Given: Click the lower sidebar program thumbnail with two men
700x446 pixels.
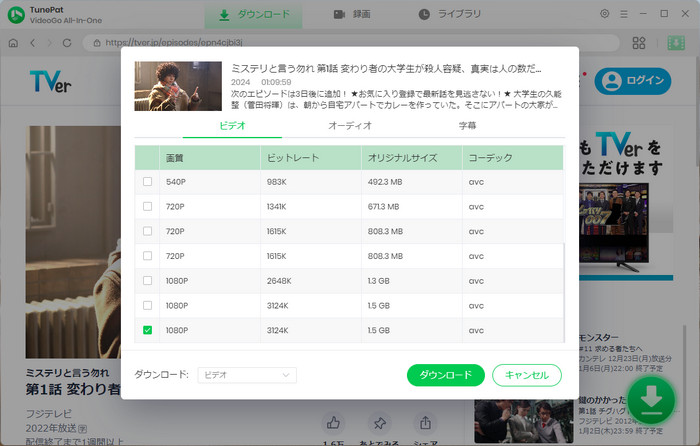Looking at the screenshot, I should click(x=524, y=421).
